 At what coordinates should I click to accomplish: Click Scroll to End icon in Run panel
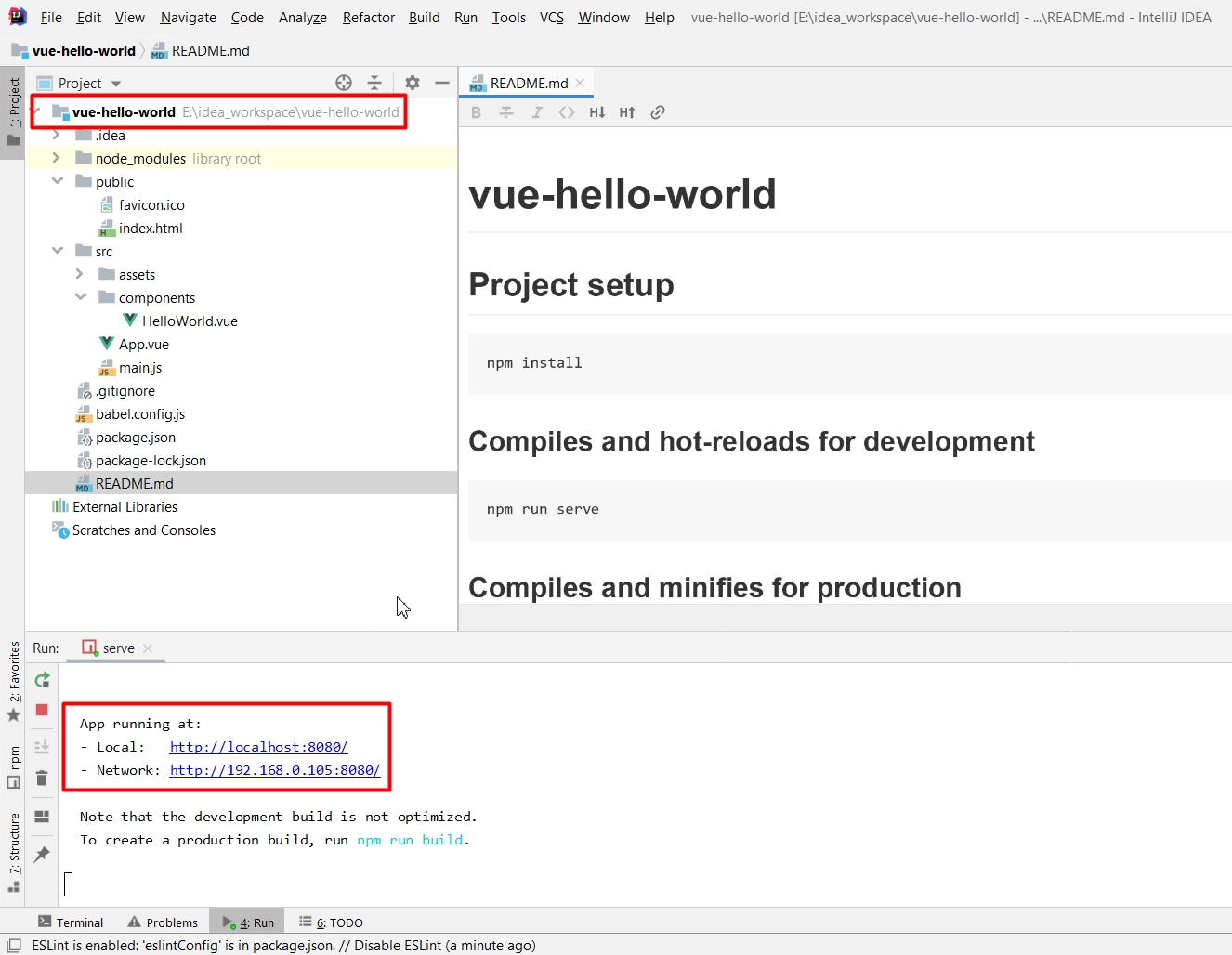[x=42, y=747]
